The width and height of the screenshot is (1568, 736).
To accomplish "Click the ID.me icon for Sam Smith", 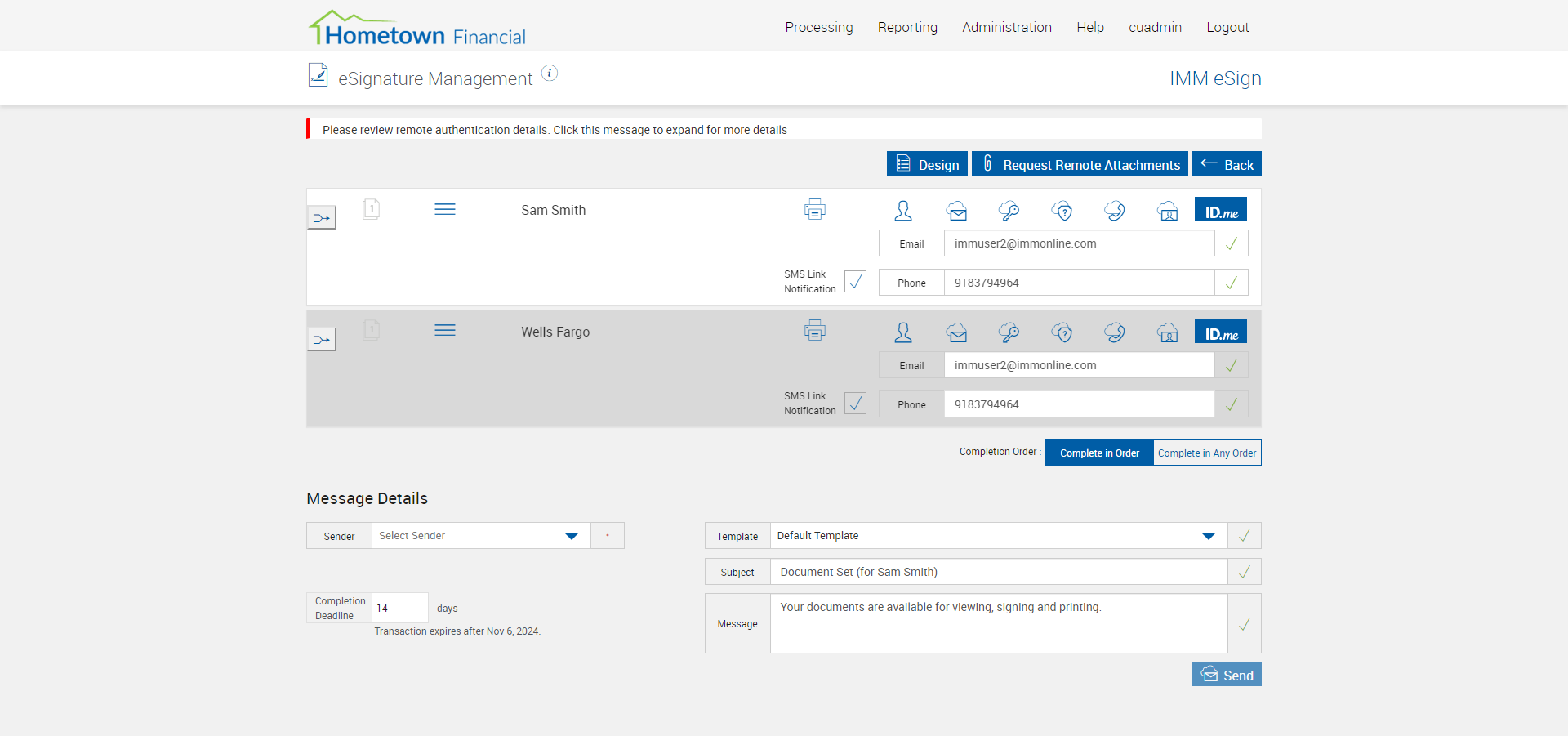I will point(1220,210).
